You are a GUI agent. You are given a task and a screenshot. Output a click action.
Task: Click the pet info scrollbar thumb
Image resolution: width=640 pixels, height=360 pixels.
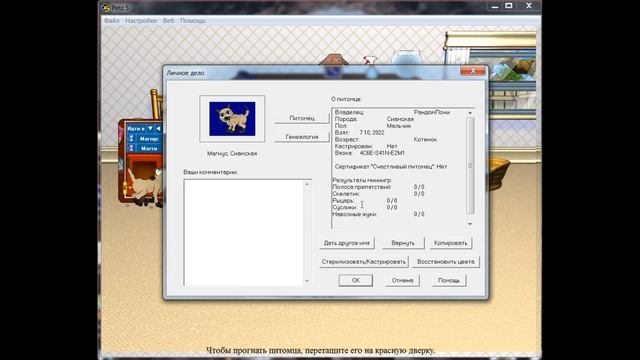coord(470,165)
